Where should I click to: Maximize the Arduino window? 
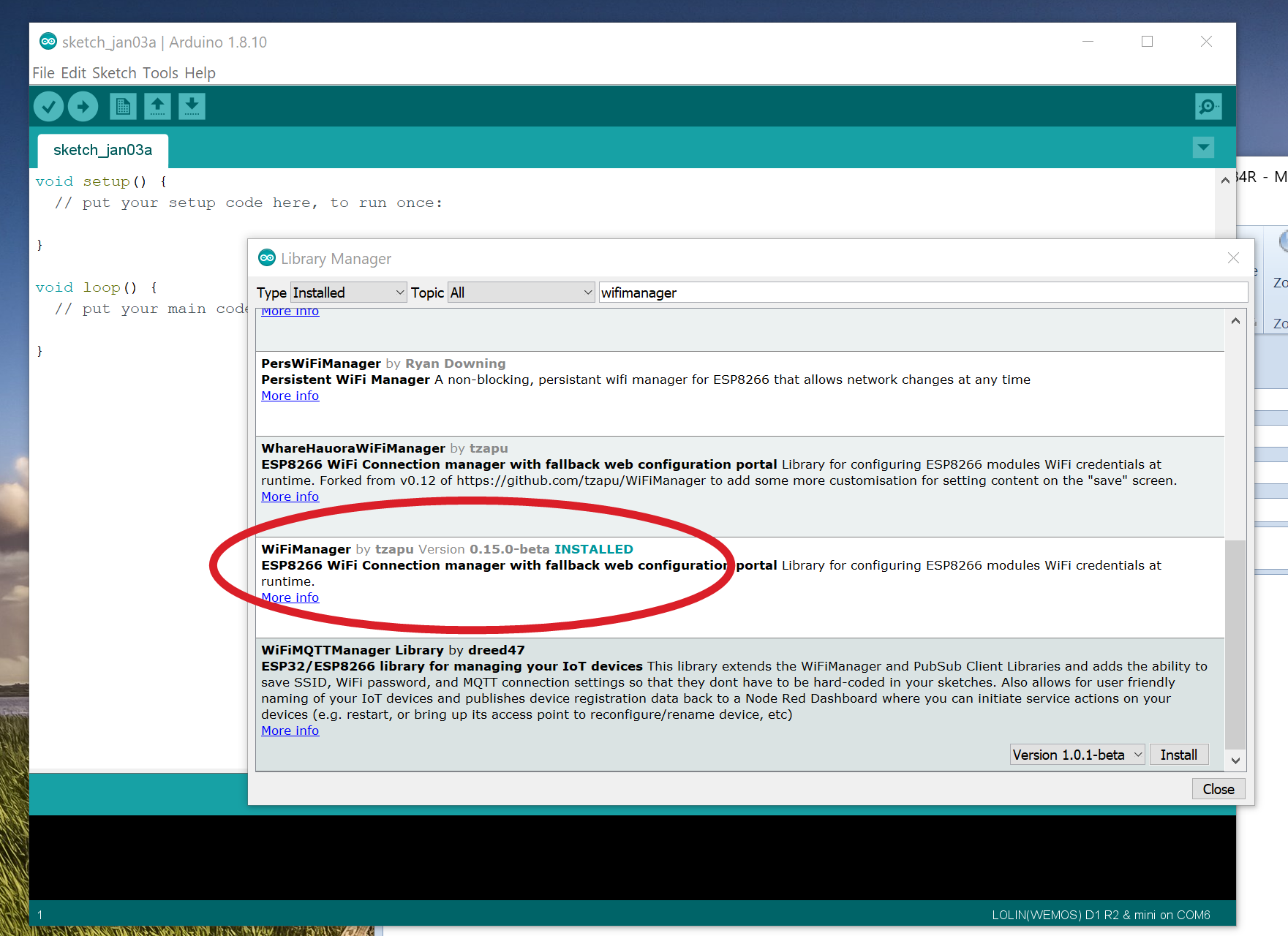1147,42
